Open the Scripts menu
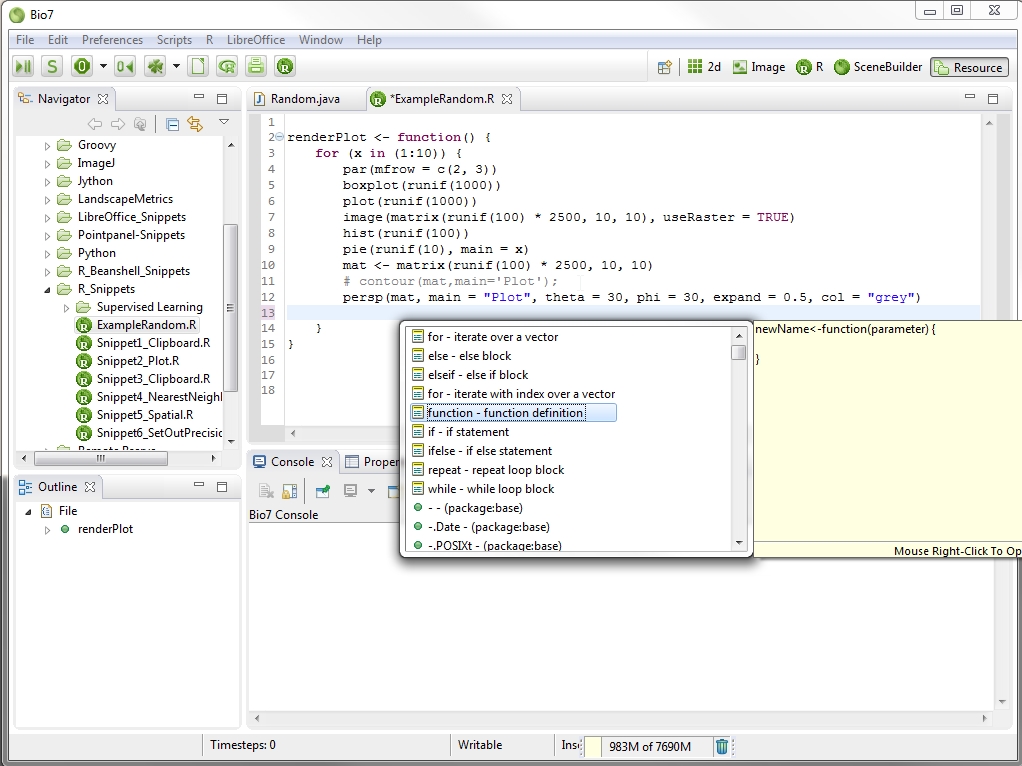Image resolution: width=1022 pixels, height=766 pixels. coord(174,40)
